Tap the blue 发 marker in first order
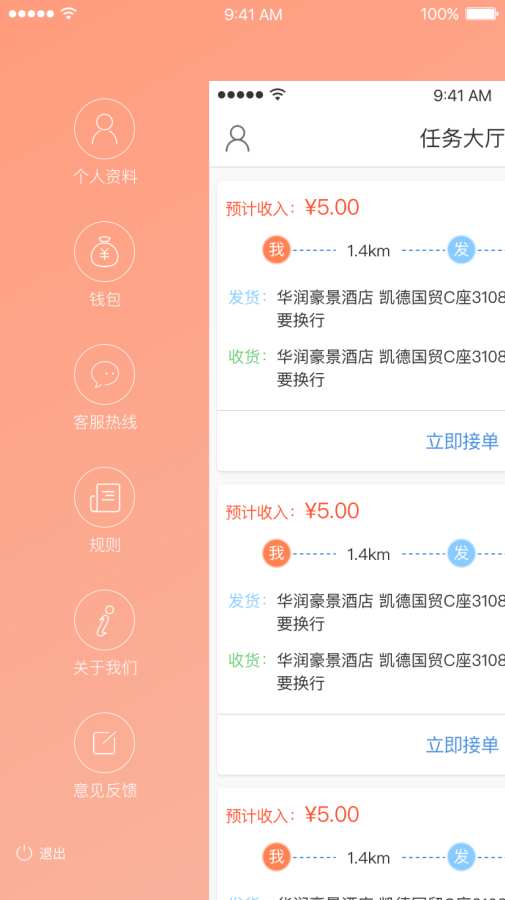 pos(461,250)
